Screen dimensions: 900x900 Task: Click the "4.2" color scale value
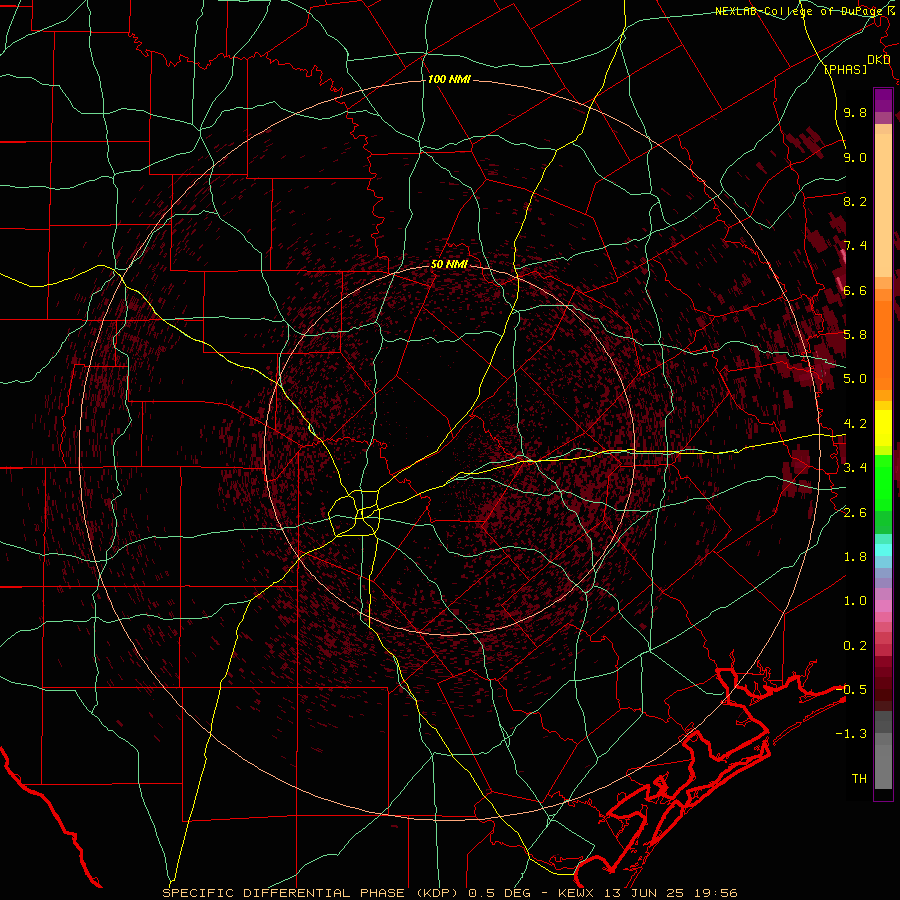855,424
